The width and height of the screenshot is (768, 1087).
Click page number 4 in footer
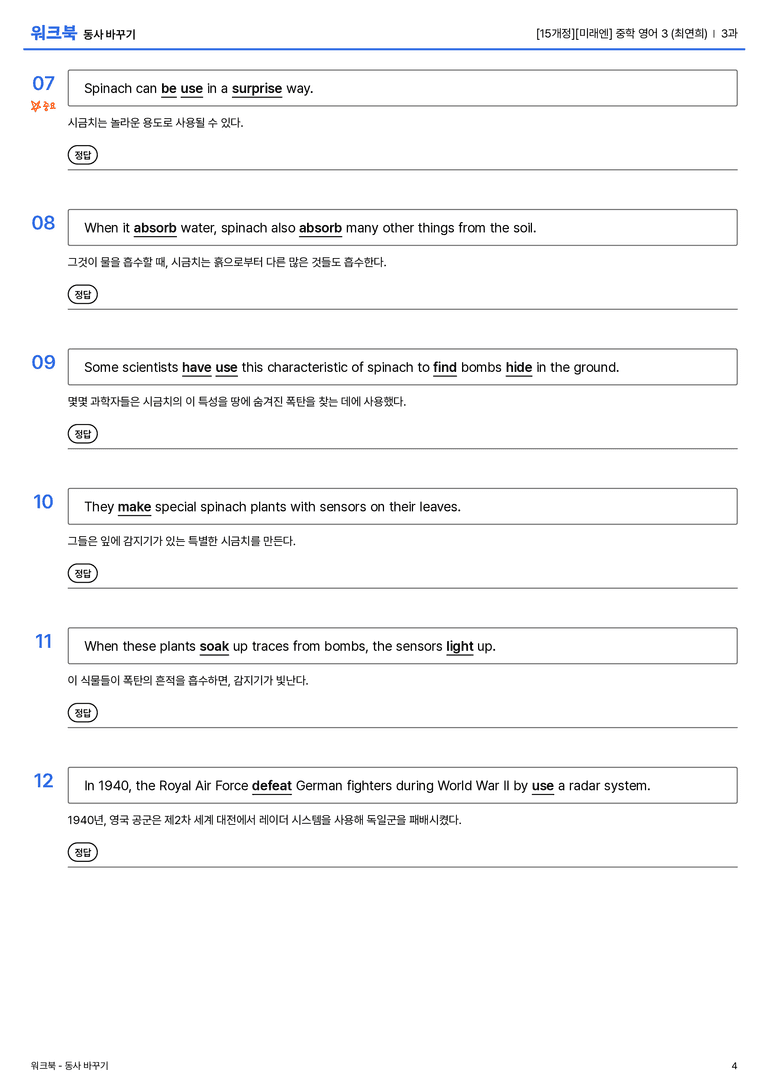click(734, 1066)
